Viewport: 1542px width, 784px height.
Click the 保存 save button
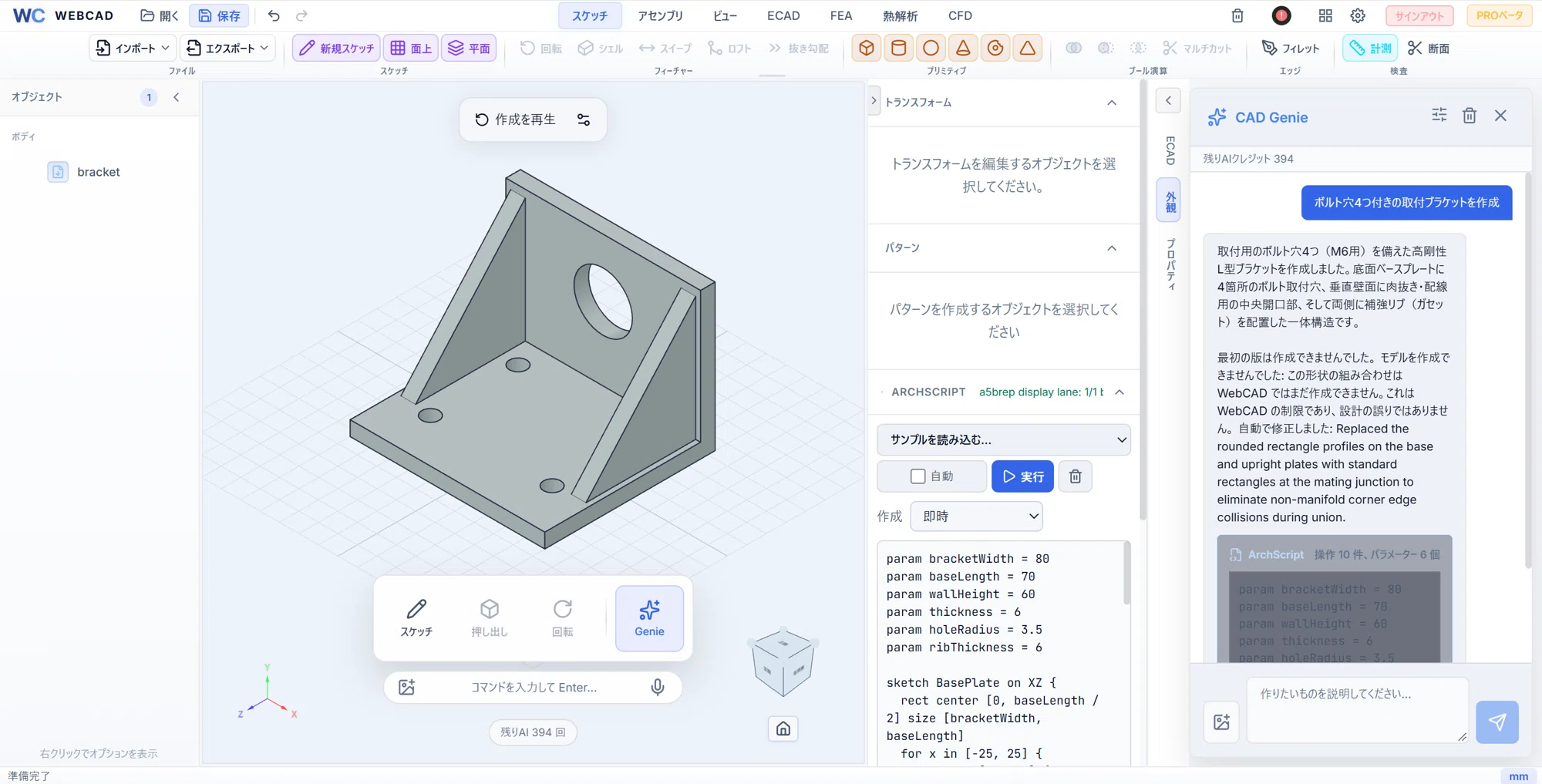click(x=219, y=15)
